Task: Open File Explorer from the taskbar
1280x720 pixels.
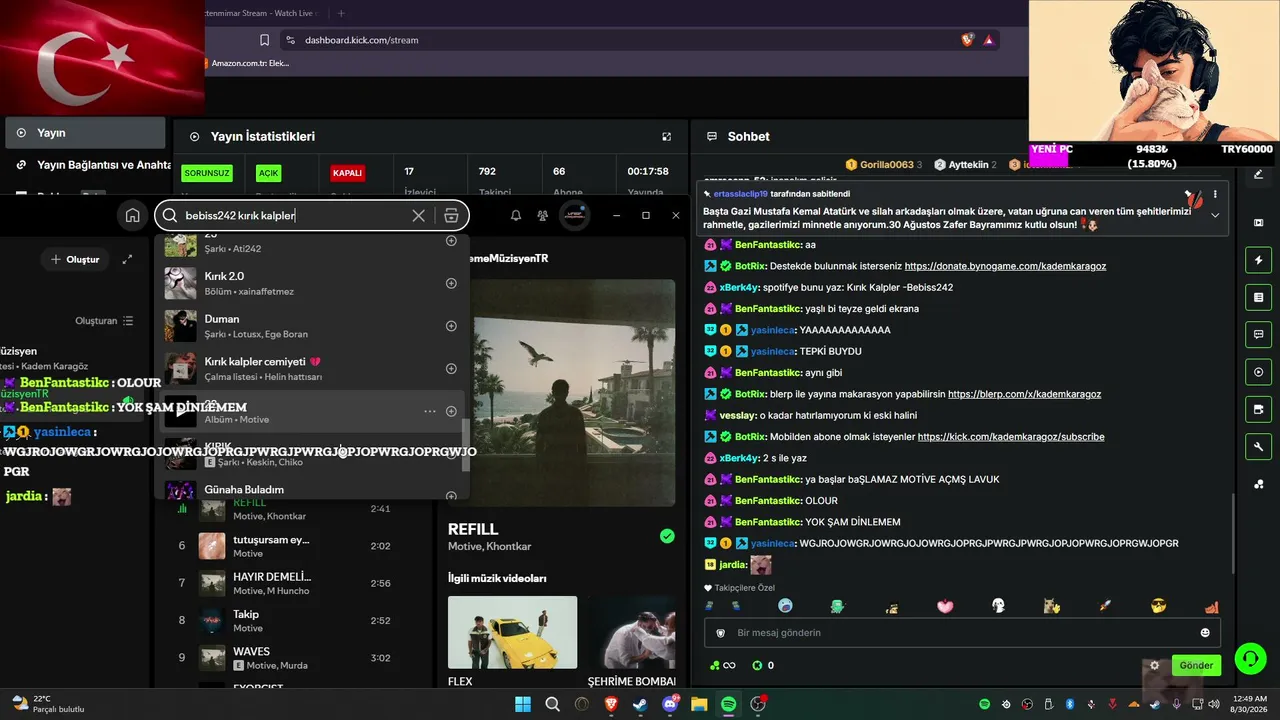Action: (699, 704)
